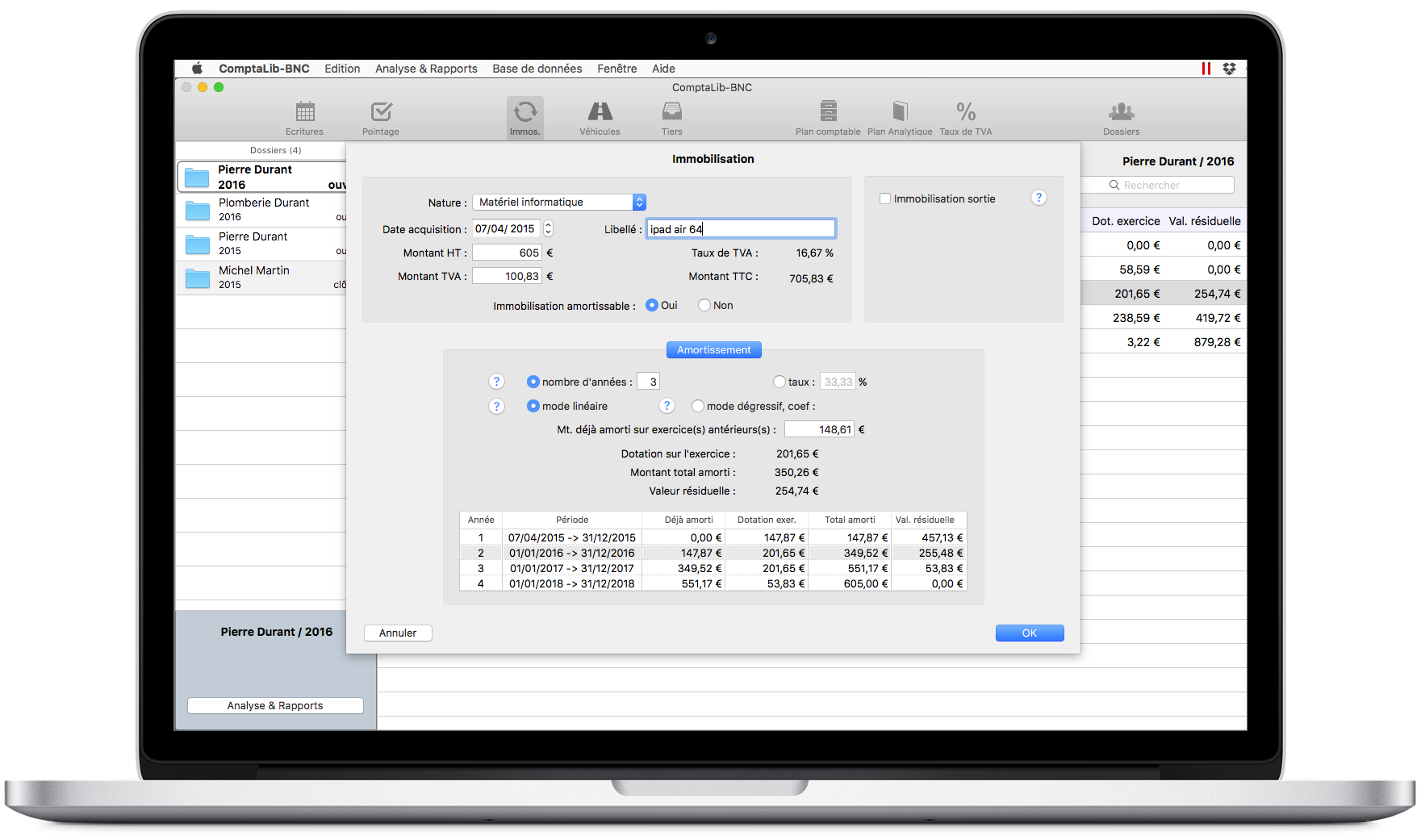
Task: Click the nombre d'années value field
Action: pos(648,382)
